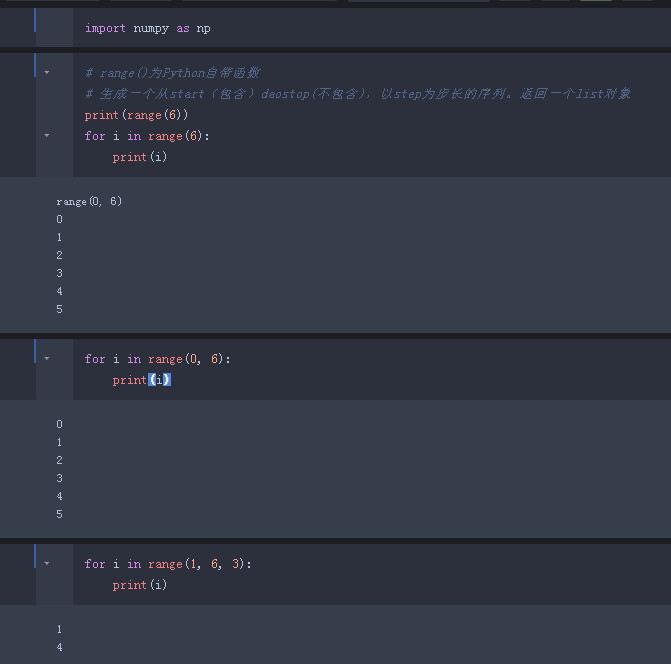Click the 'import numpy as np' code line
The width and height of the screenshot is (671, 664).
[148, 29]
